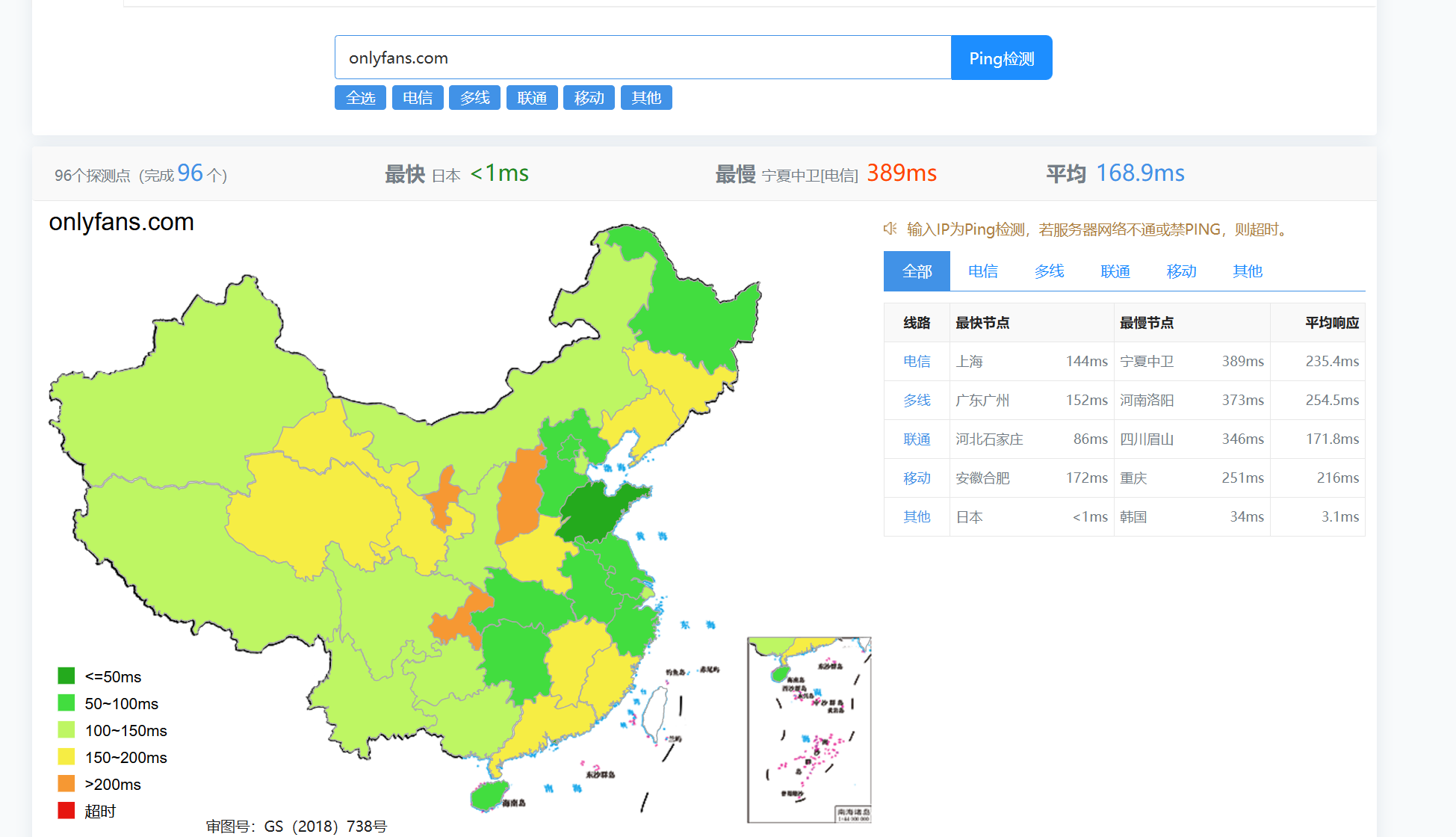Toggle the 全选 filter button
Viewport: 1456px width, 837px height.
(x=360, y=98)
